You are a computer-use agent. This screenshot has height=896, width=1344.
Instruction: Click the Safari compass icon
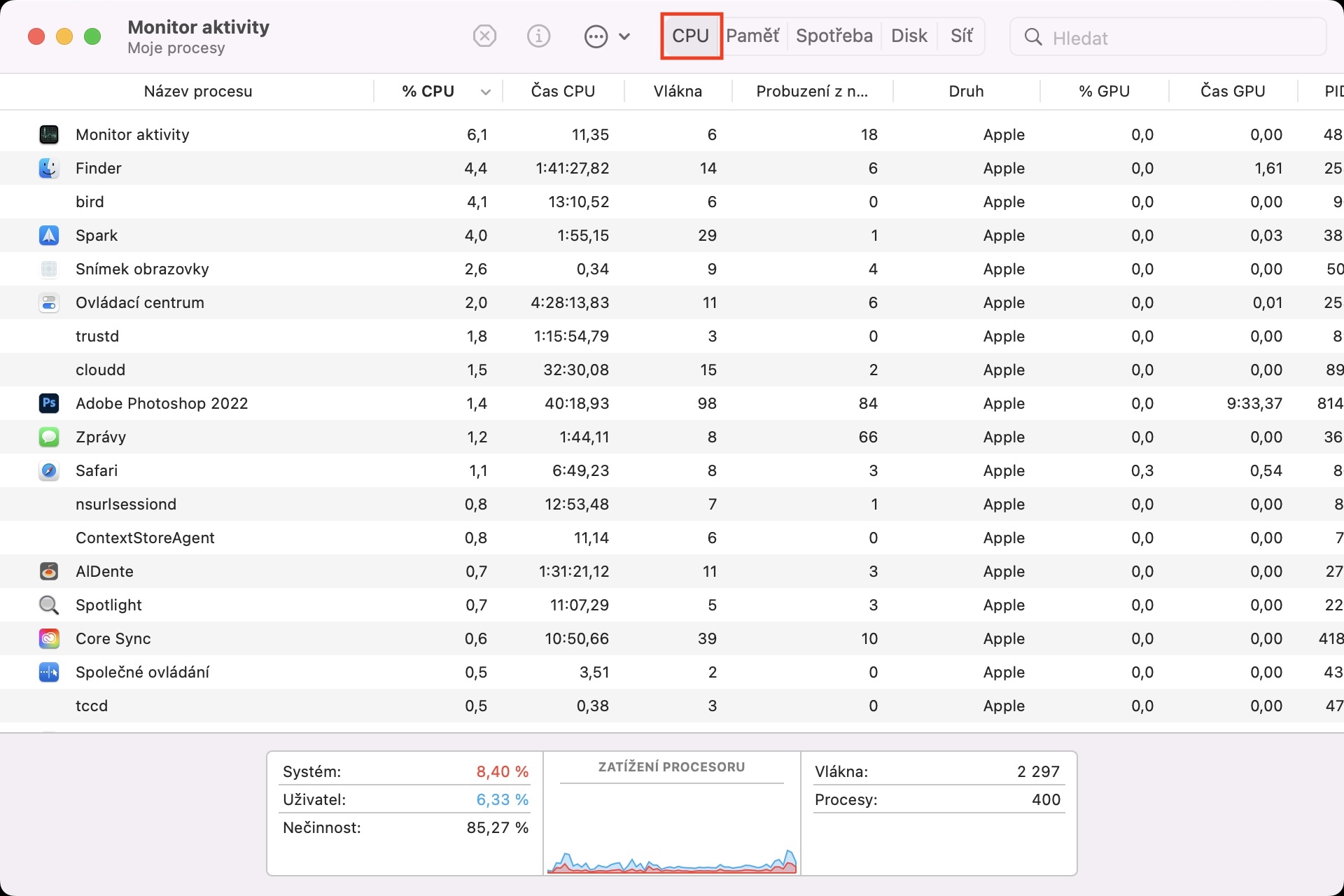48,470
